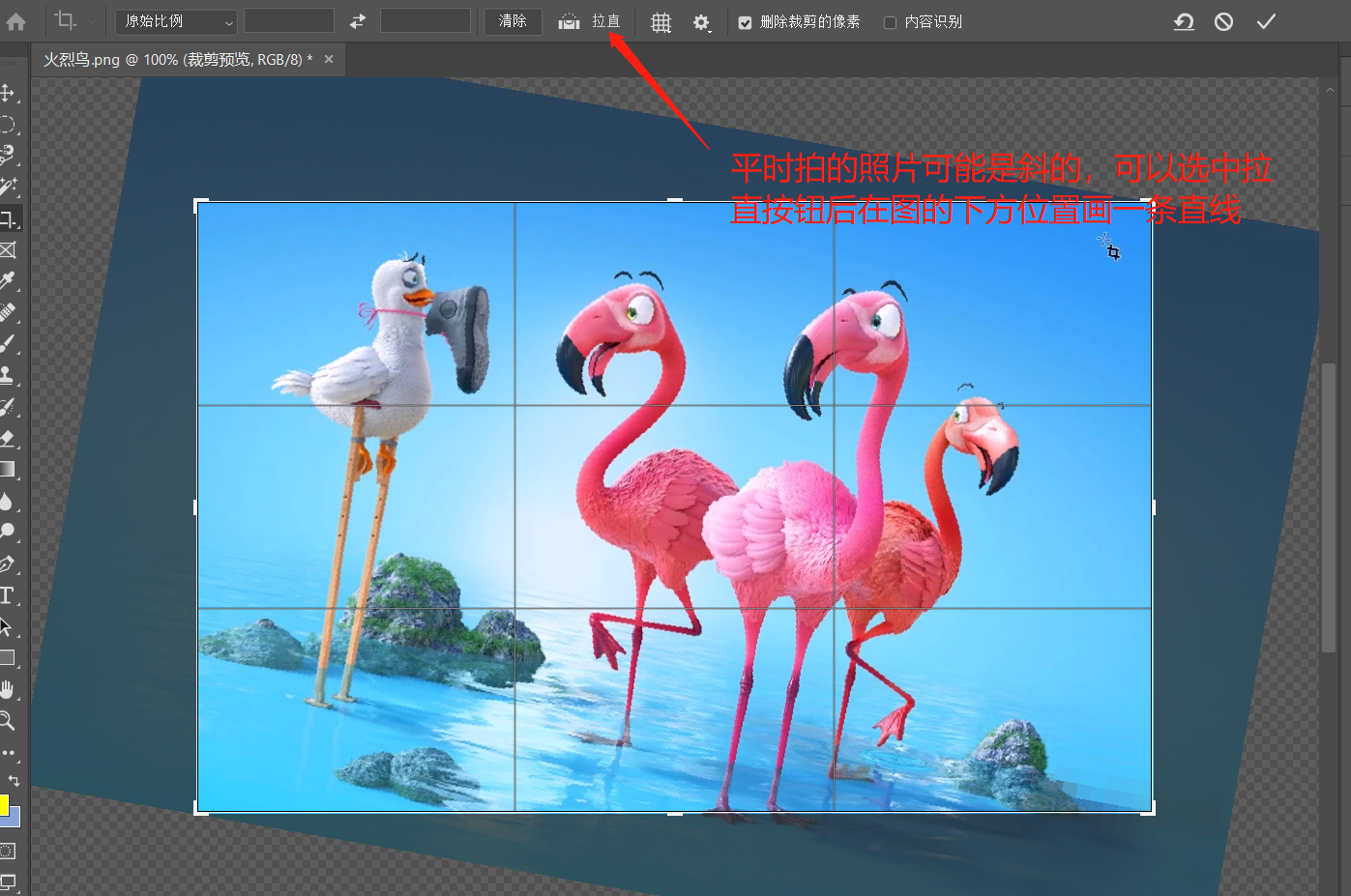Switch to the 火烈鸟.png document tab
The width and height of the screenshot is (1351, 896).
click(178, 60)
